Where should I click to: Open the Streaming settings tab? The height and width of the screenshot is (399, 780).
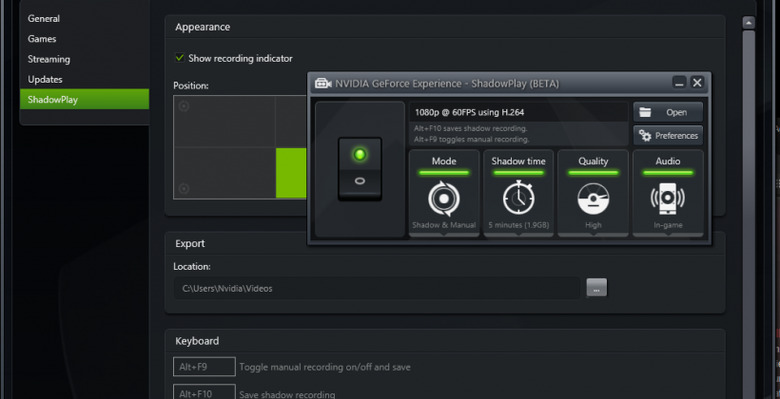coord(49,59)
